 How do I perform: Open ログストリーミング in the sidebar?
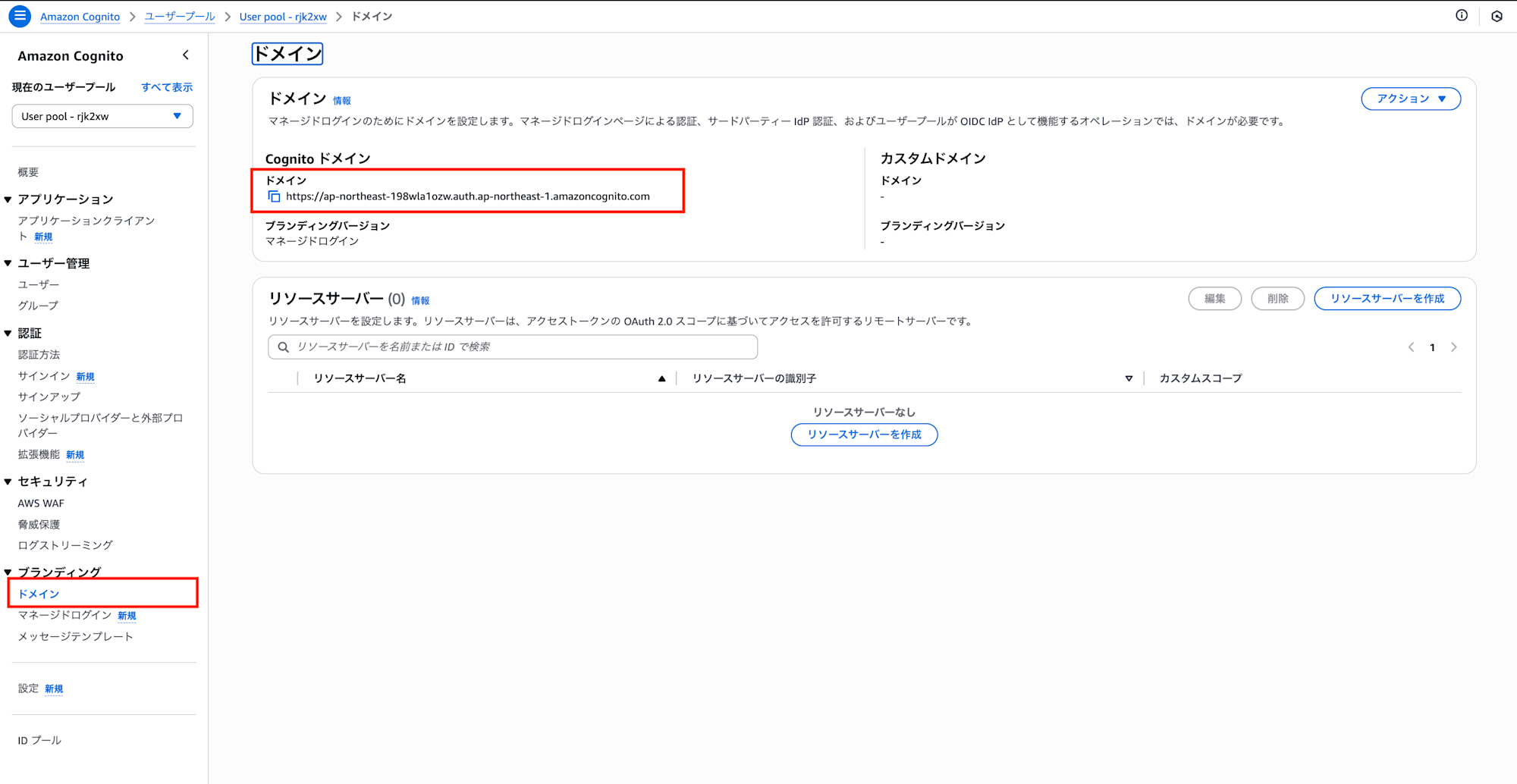click(65, 545)
